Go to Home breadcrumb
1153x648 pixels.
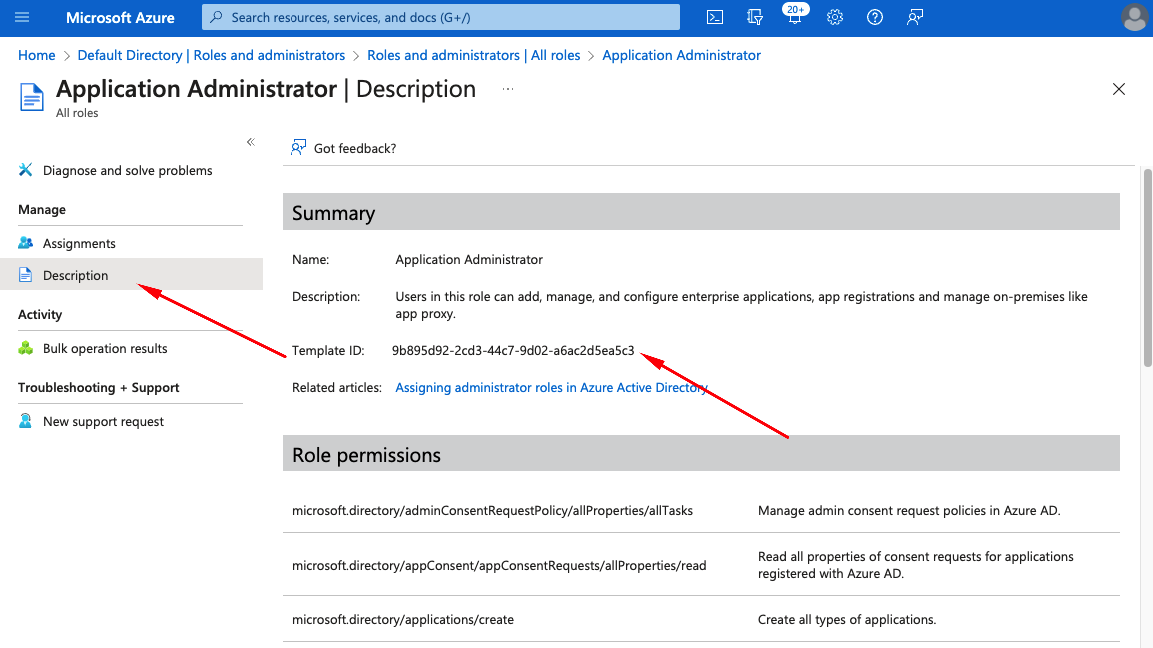[x=37, y=55]
